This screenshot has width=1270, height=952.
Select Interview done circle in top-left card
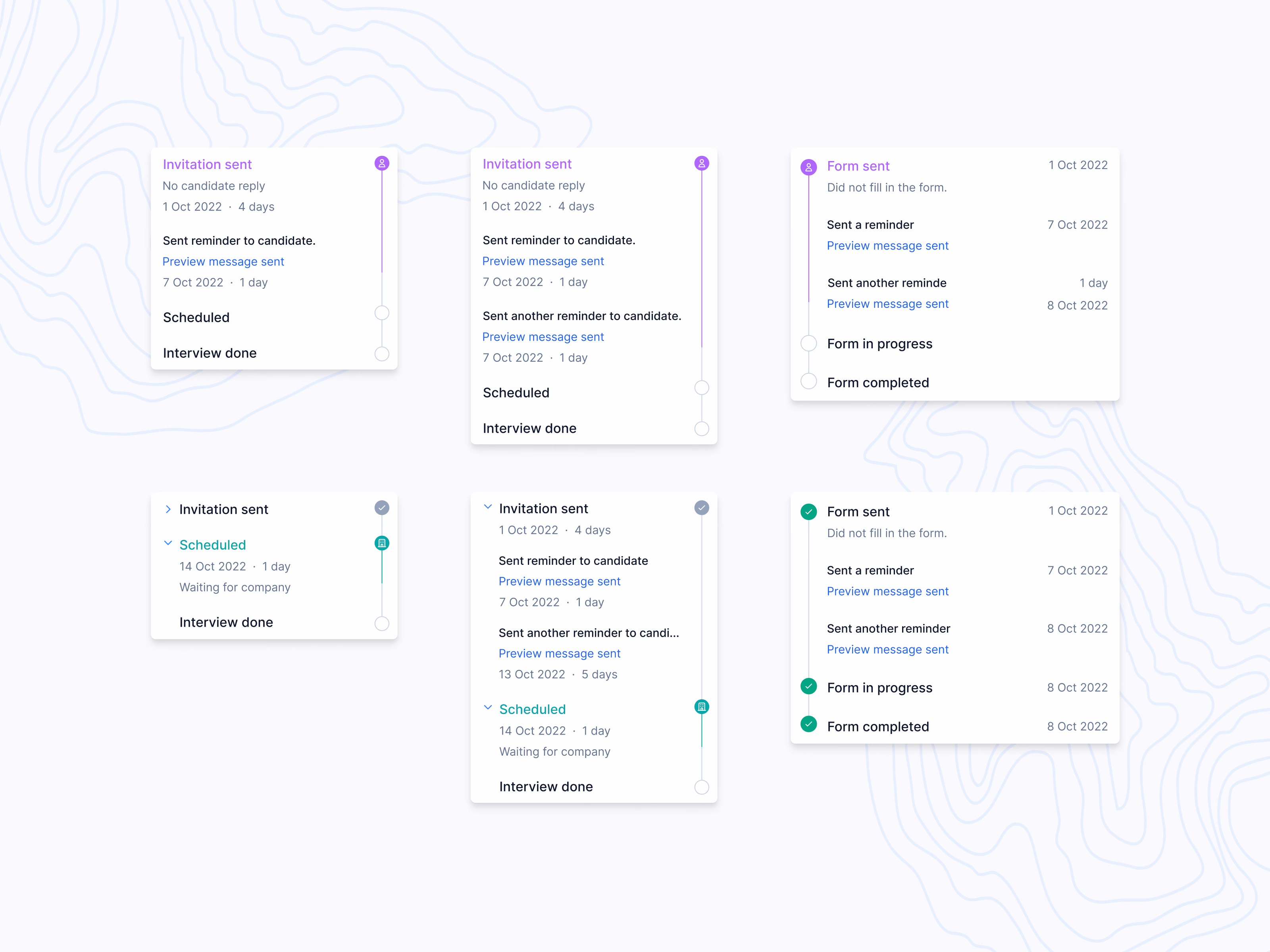(x=382, y=353)
